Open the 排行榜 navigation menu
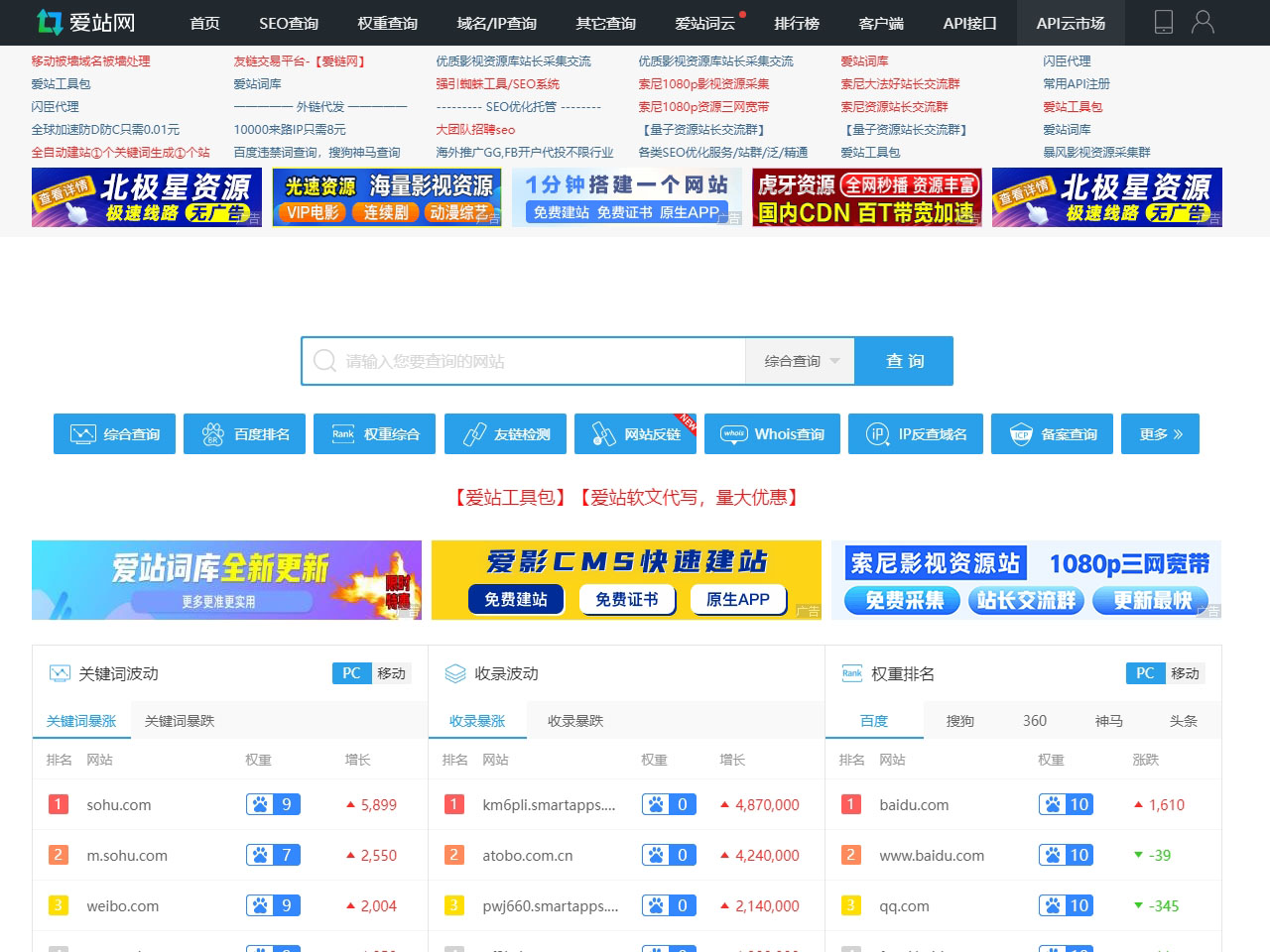Viewport: 1270px width, 952px height. pyautogui.click(x=797, y=23)
